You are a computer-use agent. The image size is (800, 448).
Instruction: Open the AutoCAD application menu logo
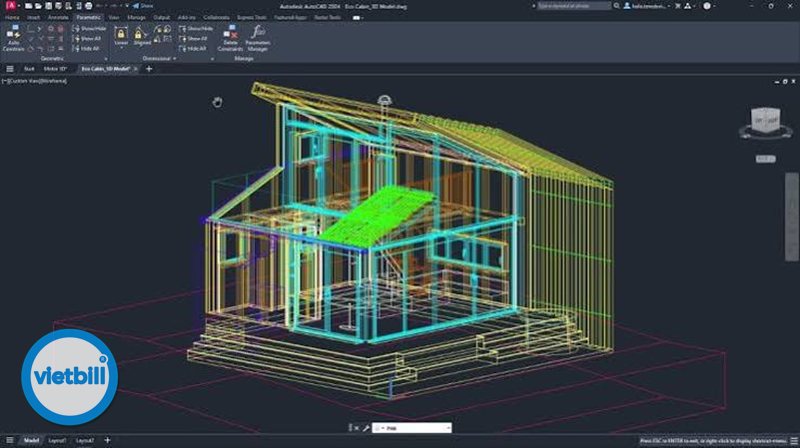pos(10,6)
